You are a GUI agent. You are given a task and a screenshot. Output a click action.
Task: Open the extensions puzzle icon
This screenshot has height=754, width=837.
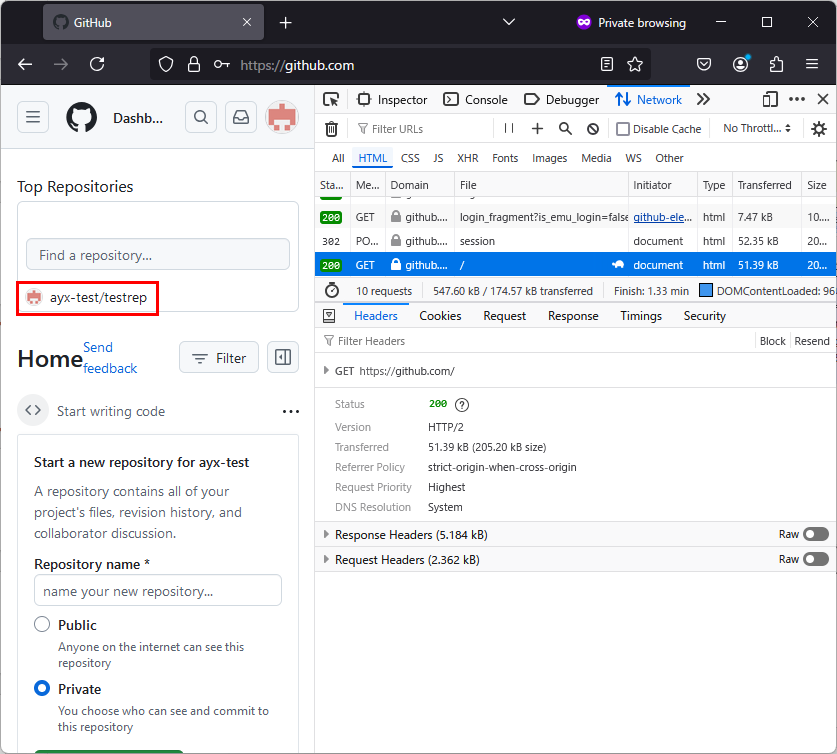click(x=776, y=65)
